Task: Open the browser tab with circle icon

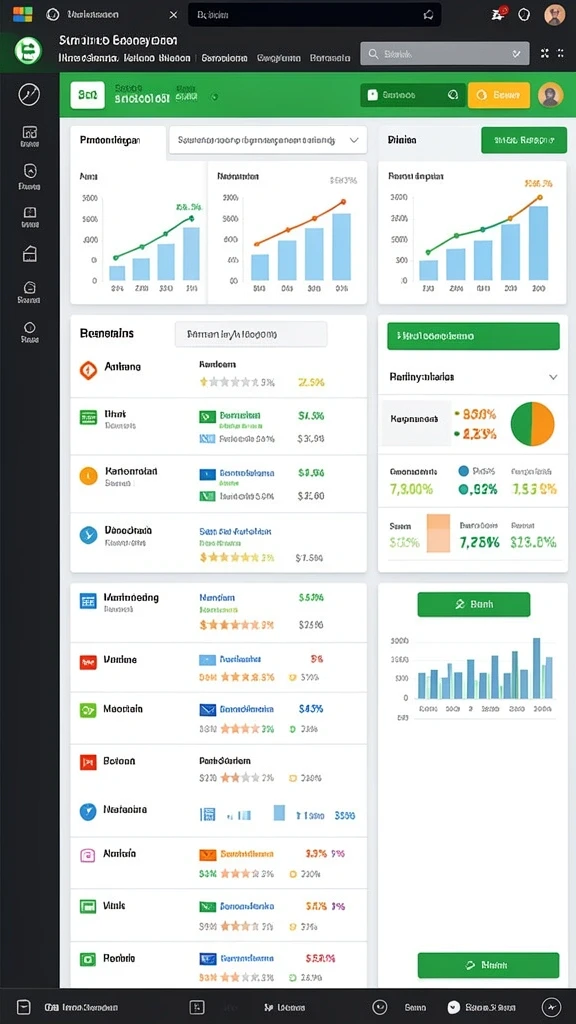Action: [111, 14]
